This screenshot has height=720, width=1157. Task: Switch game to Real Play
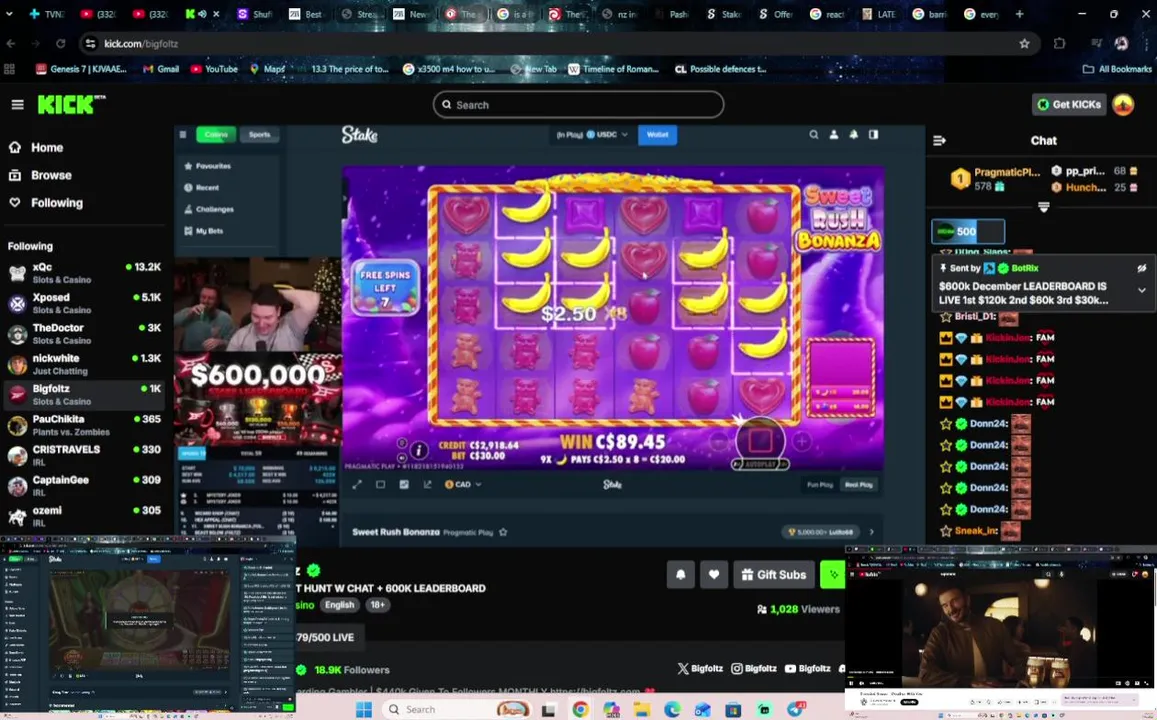[858, 485]
